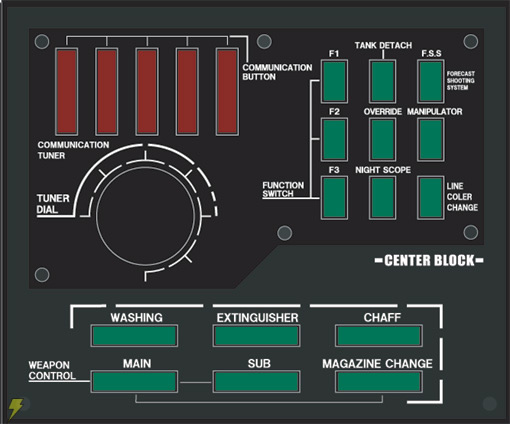
Task: Deploy Chaff with the green button
Action: point(379,336)
